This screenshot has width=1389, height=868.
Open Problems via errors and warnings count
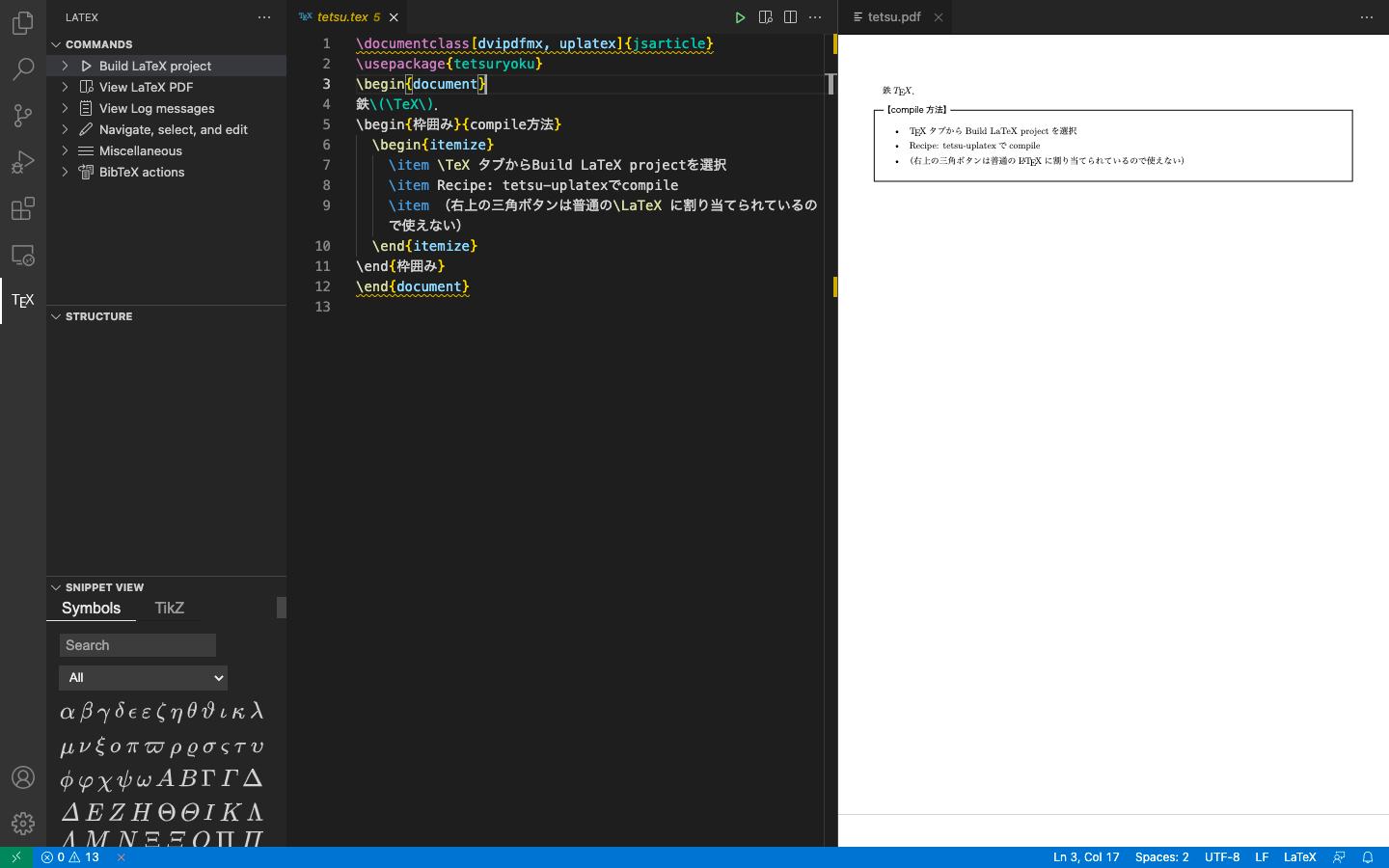[x=70, y=857]
